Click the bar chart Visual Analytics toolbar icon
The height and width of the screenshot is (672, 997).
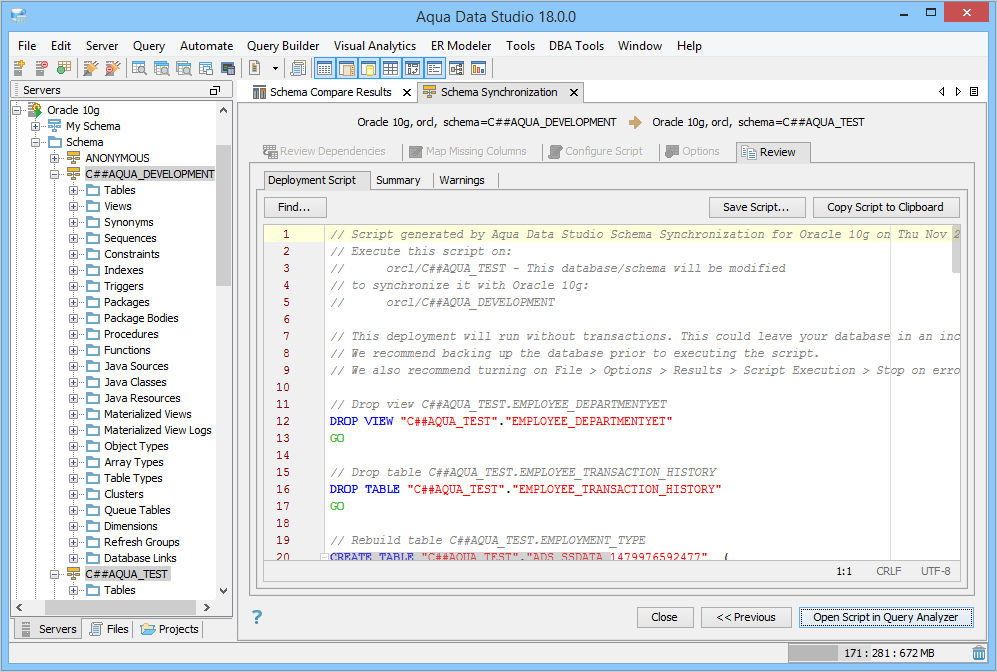pyautogui.click(x=478, y=67)
